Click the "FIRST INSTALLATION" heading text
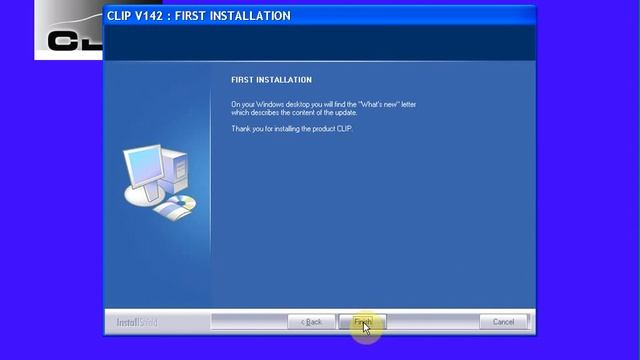The height and width of the screenshot is (360, 640). [x=271, y=80]
